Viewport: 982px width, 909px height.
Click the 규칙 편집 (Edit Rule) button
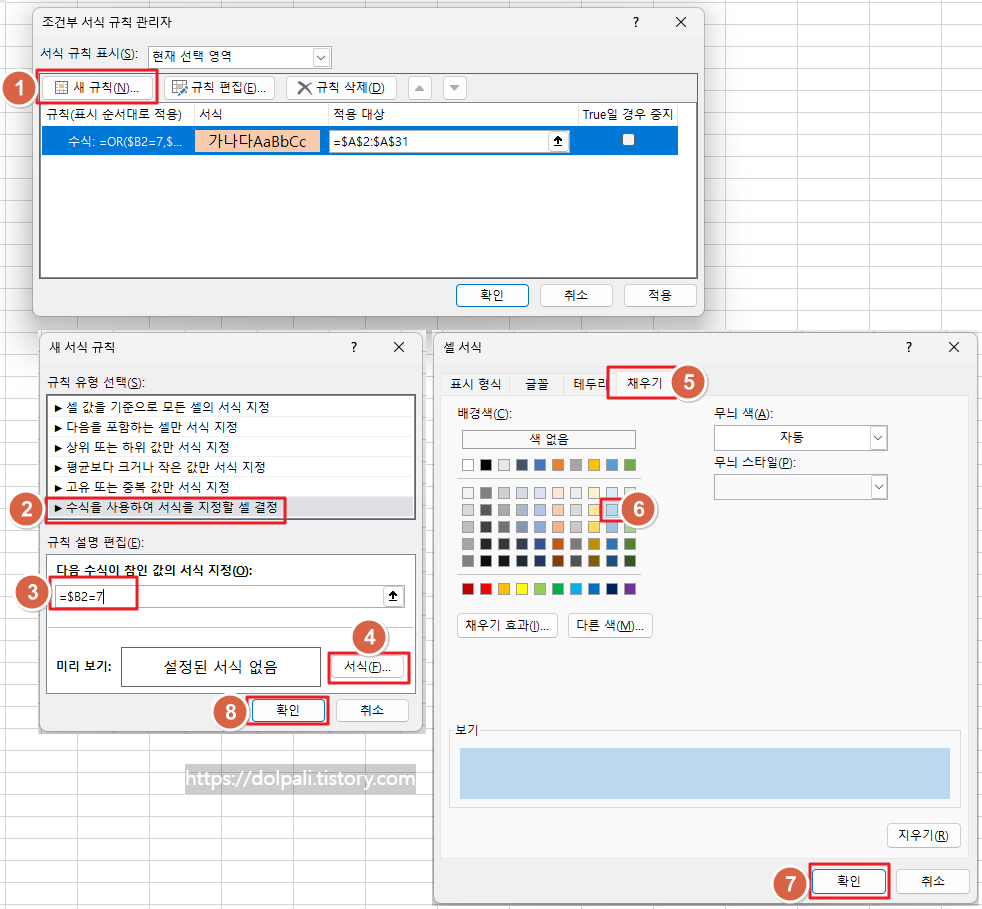[219, 88]
